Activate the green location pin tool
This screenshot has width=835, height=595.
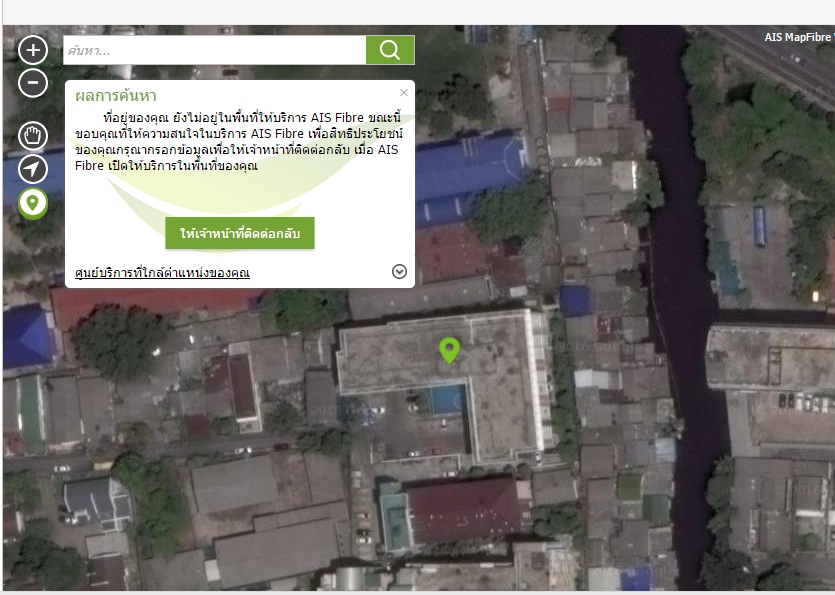(33, 203)
